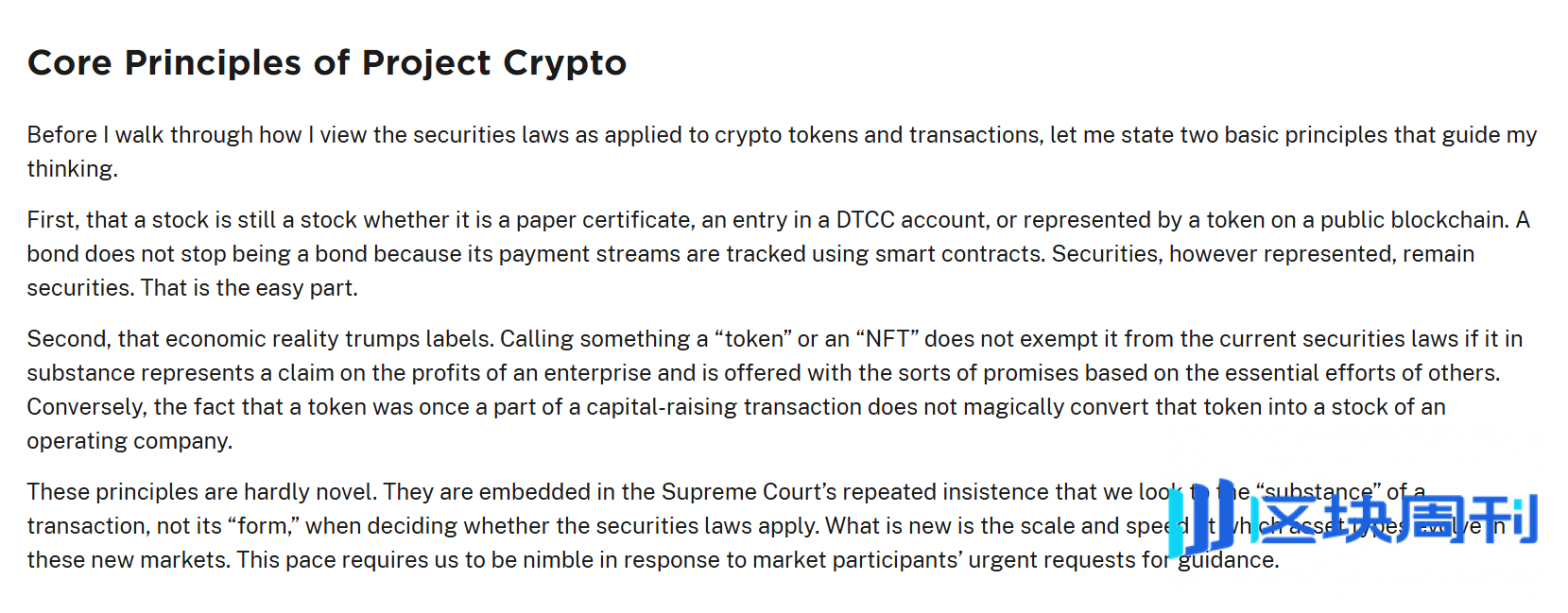
Task: Click the Chinese watermark text 区块周刊
Action: 1393,519
